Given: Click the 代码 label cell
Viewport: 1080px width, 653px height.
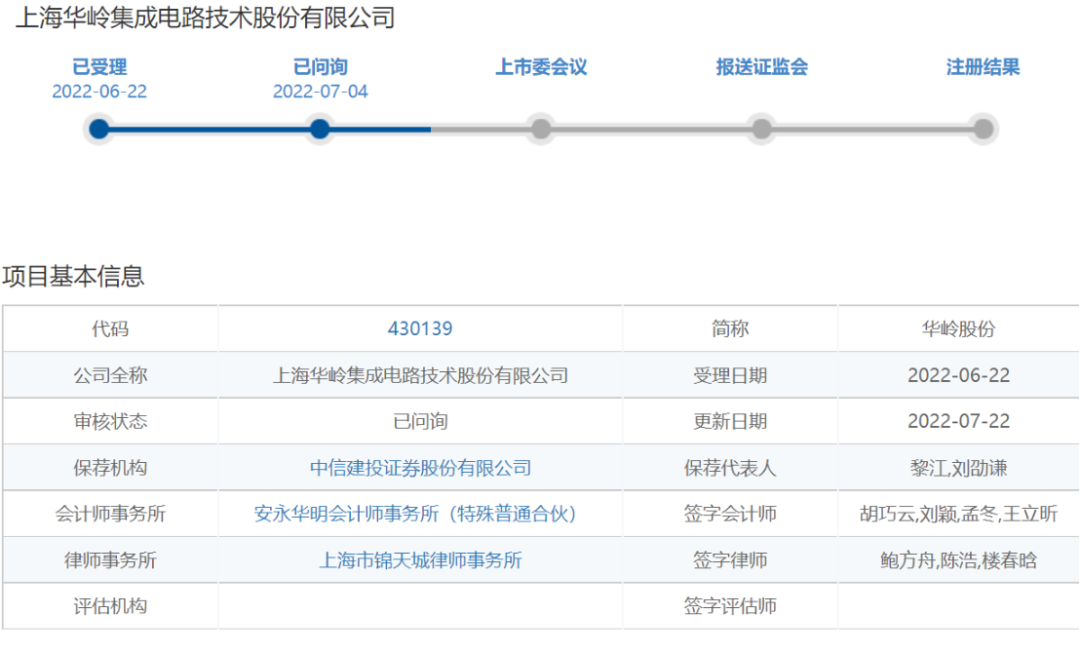Looking at the screenshot, I should 110,329.
